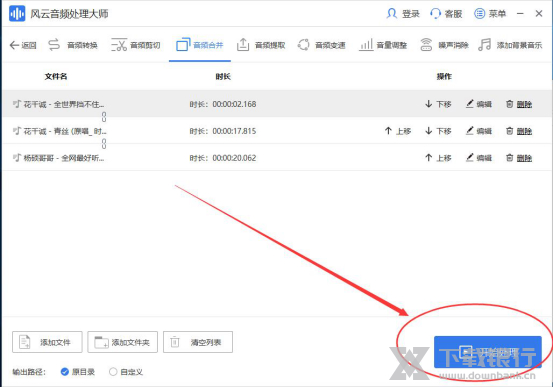Switch to 噪声消除 tab
The width and height of the screenshot is (554, 388).
[x=444, y=45]
